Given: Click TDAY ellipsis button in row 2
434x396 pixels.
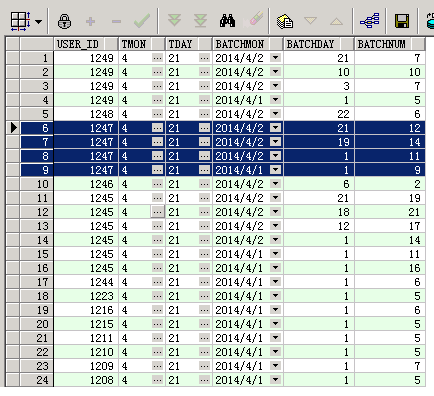Looking at the screenshot, I should coord(204,72).
